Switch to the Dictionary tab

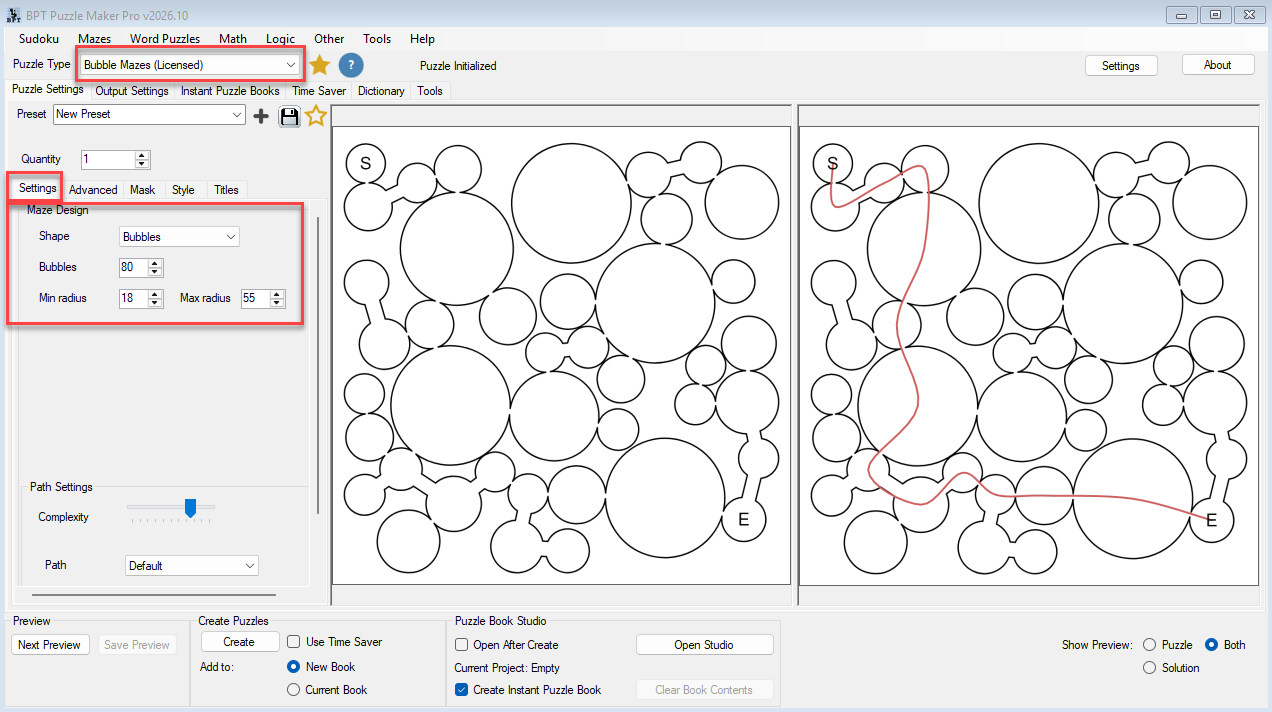click(381, 91)
